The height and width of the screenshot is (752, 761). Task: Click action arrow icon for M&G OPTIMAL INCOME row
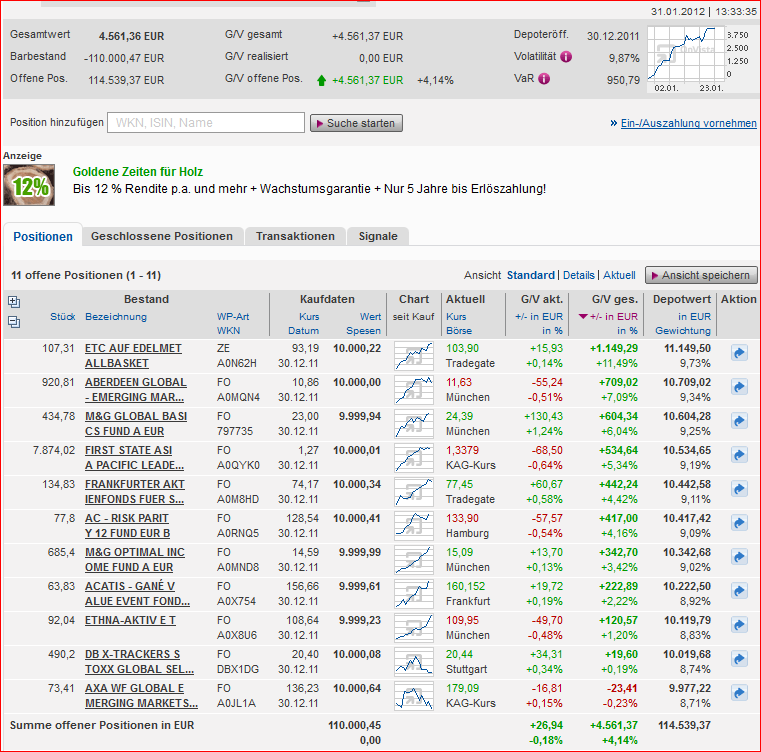point(739,557)
